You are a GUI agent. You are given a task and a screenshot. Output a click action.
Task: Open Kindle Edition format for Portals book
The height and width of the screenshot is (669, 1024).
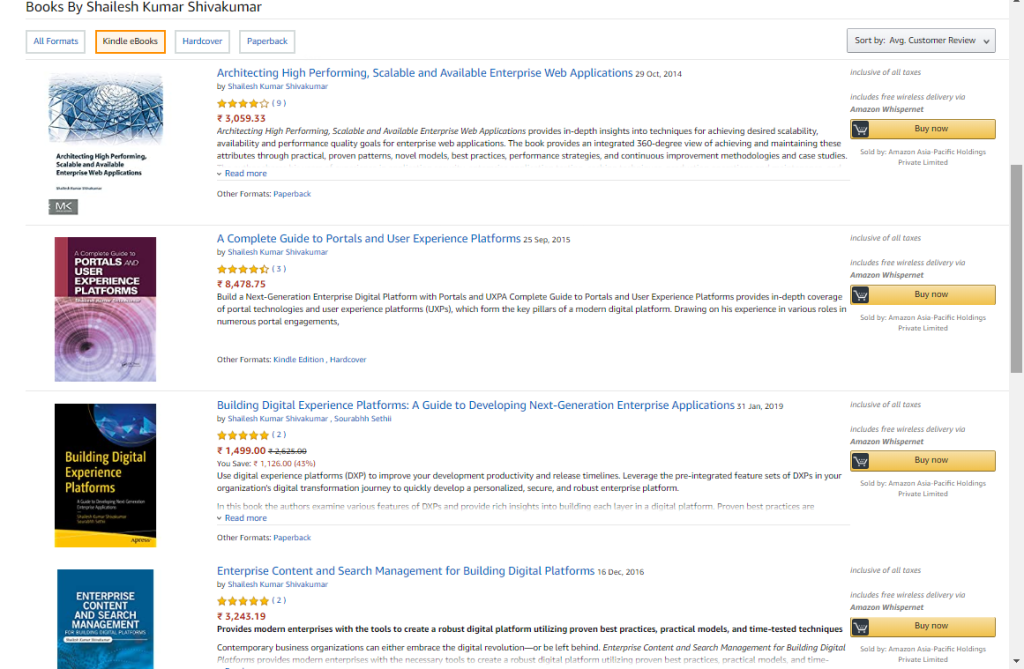coord(299,359)
